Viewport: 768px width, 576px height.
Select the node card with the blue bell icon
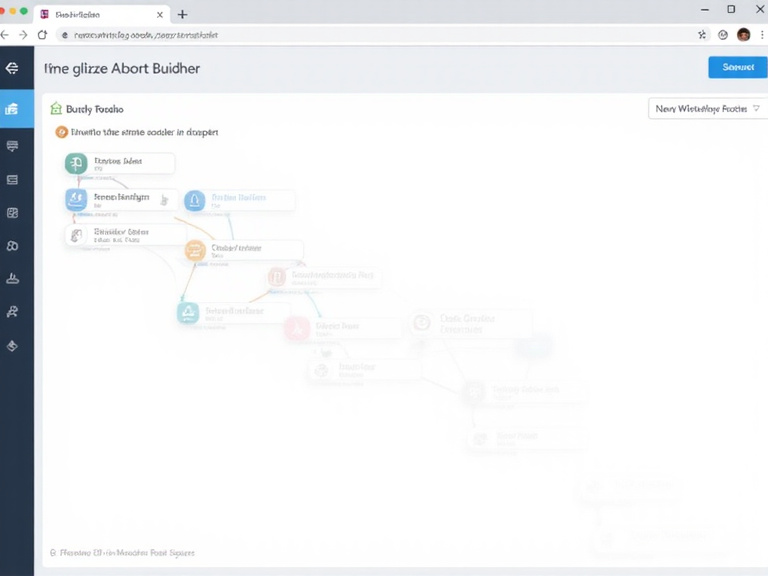[x=240, y=201]
